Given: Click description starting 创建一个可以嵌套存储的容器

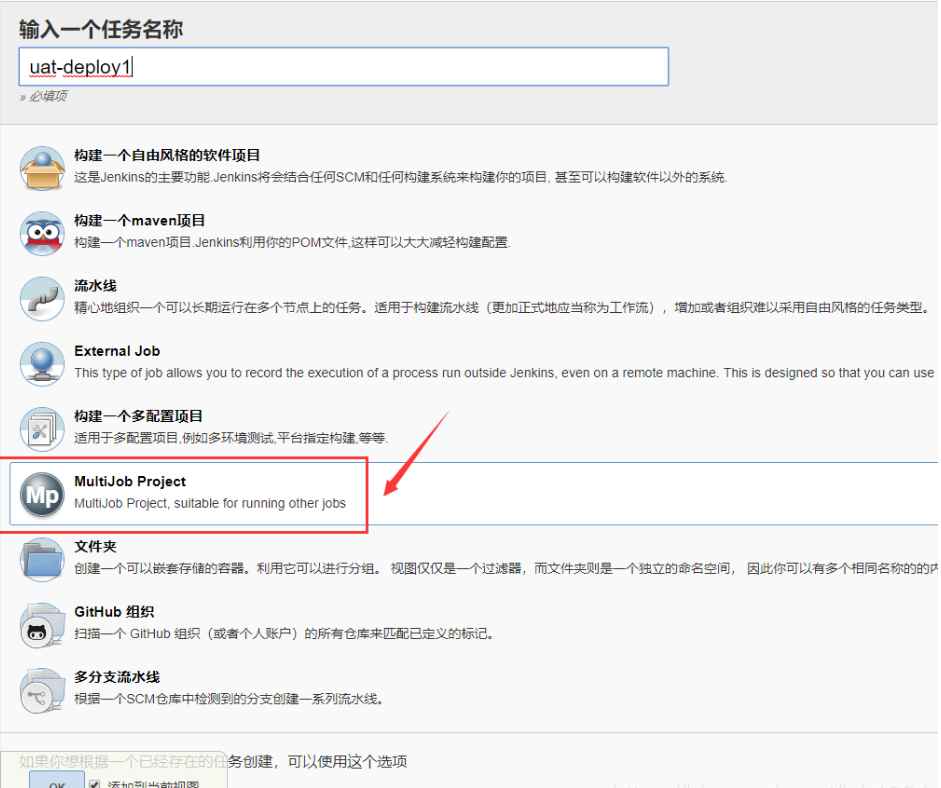Looking at the screenshot, I should pos(505,568).
